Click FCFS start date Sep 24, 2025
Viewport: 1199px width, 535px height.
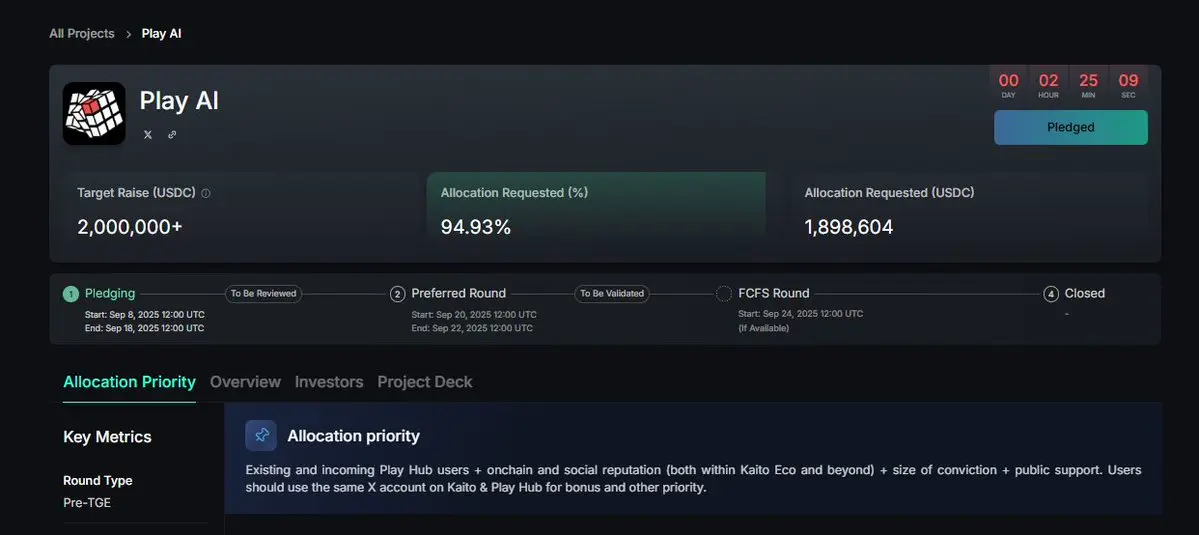point(801,314)
